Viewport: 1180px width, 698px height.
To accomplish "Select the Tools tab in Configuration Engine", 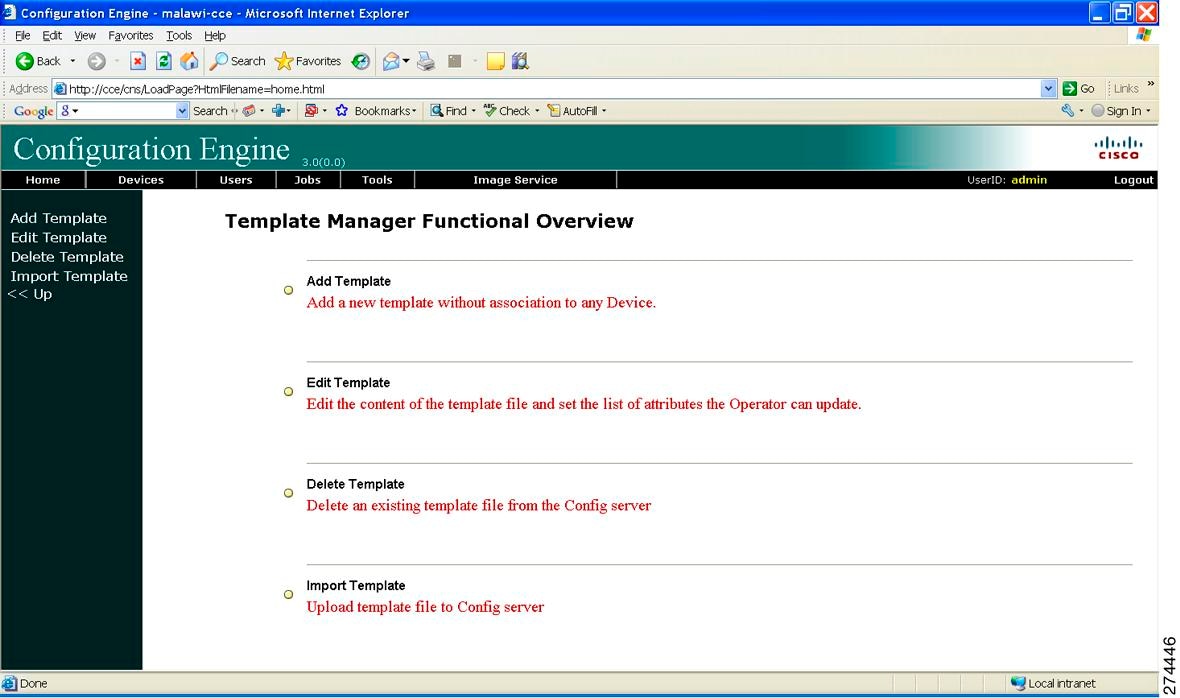I will click(x=377, y=180).
